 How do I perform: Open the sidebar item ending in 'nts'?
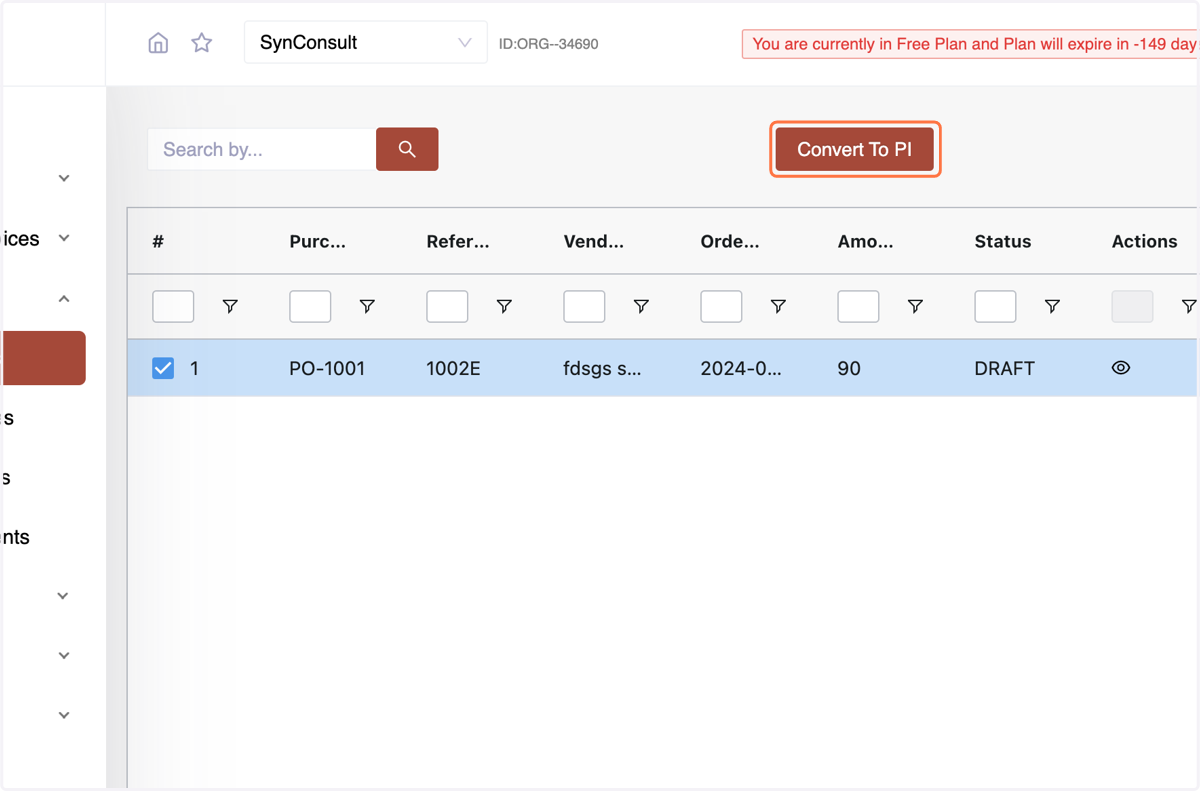click(x=16, y=537)
